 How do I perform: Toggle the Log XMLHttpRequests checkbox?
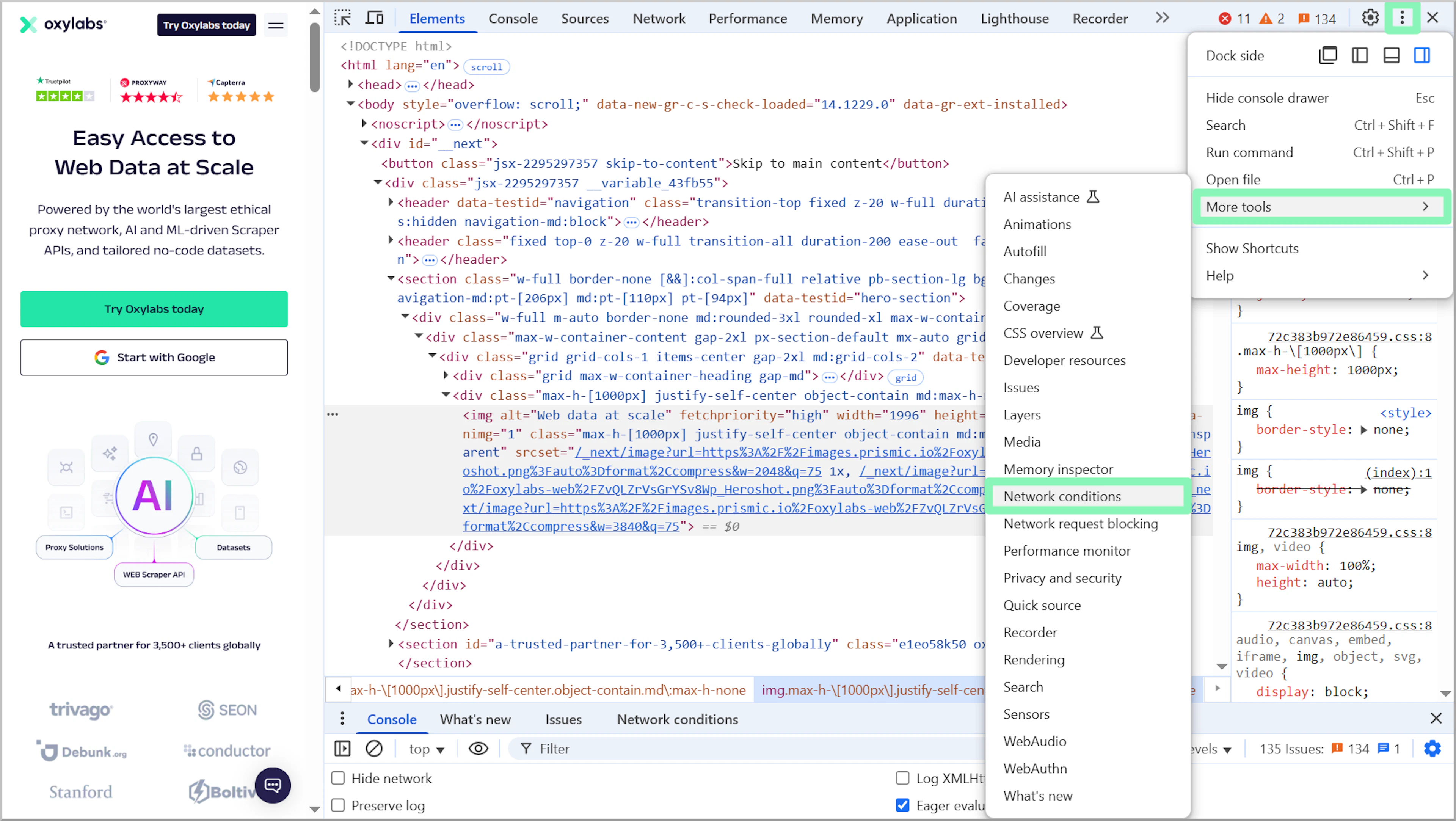coord(903,778)
